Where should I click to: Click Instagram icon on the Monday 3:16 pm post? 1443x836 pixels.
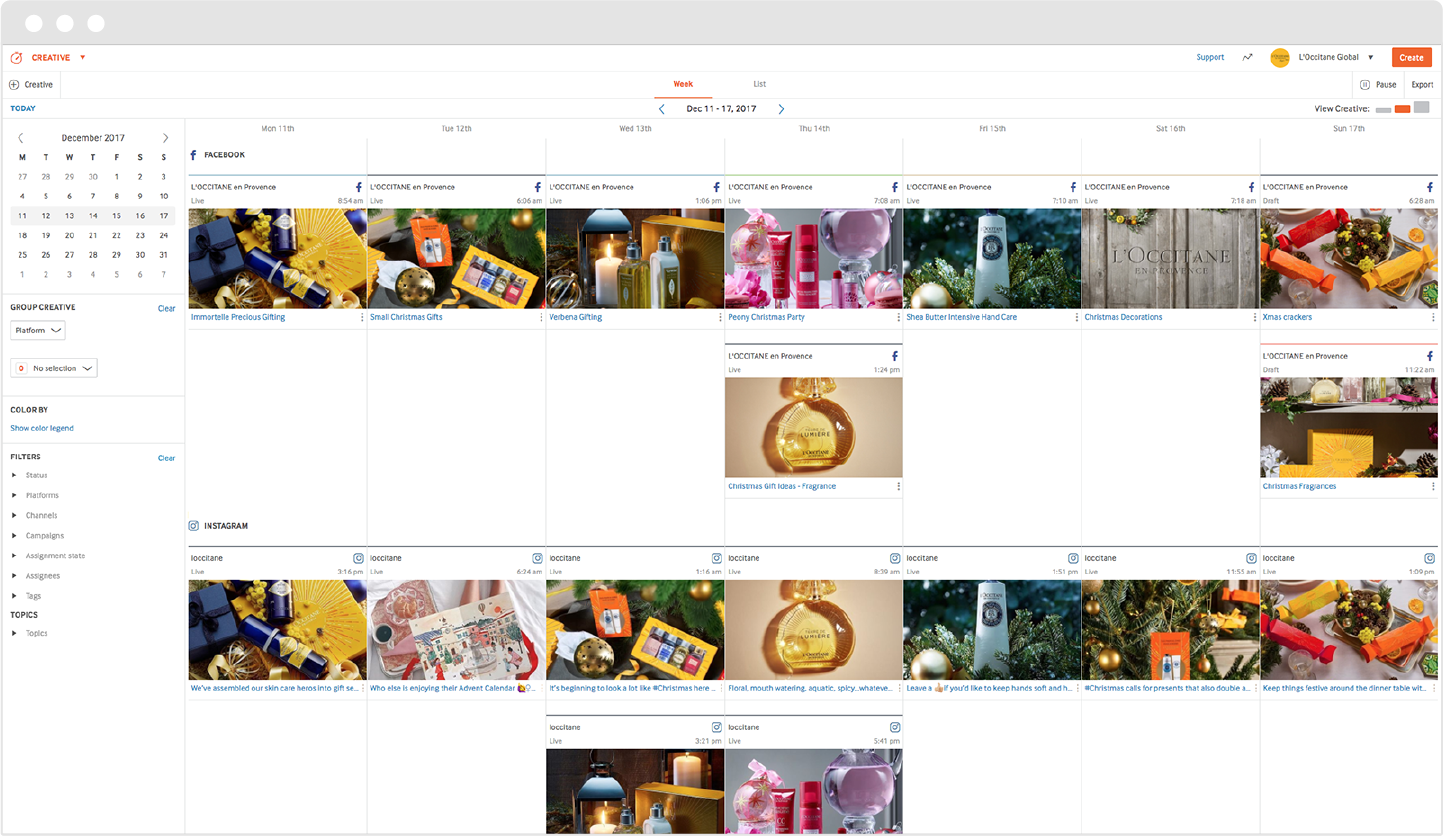(359, 558)
